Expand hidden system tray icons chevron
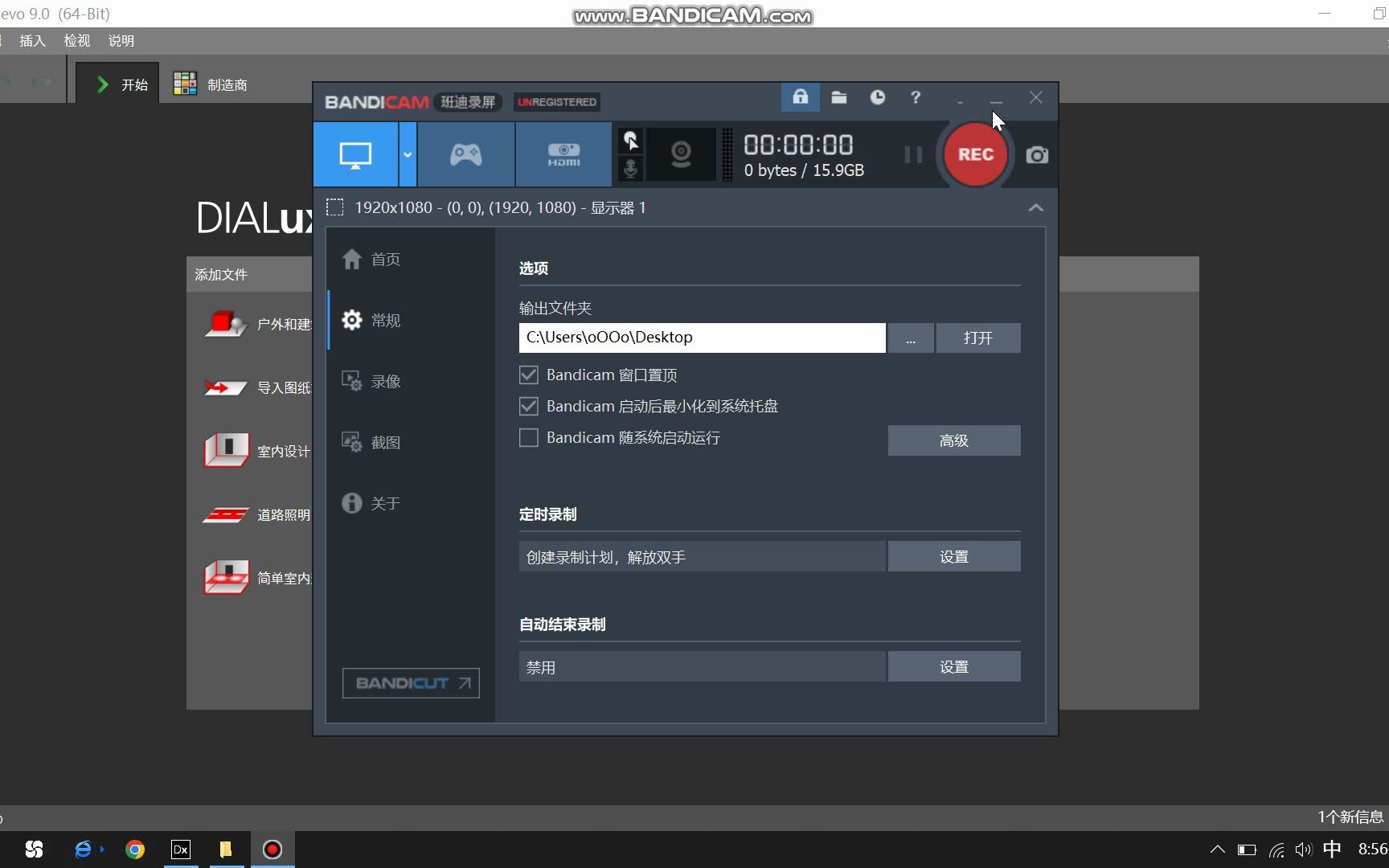Image resolution: width=1389 pixels, height=868 pixels. coord(1218,850)
